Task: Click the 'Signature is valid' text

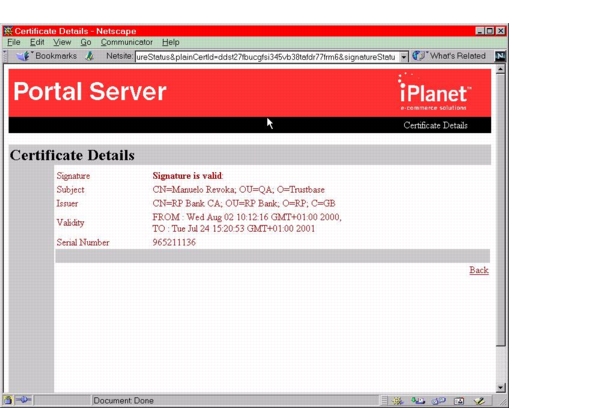Action: pos(187,176)
